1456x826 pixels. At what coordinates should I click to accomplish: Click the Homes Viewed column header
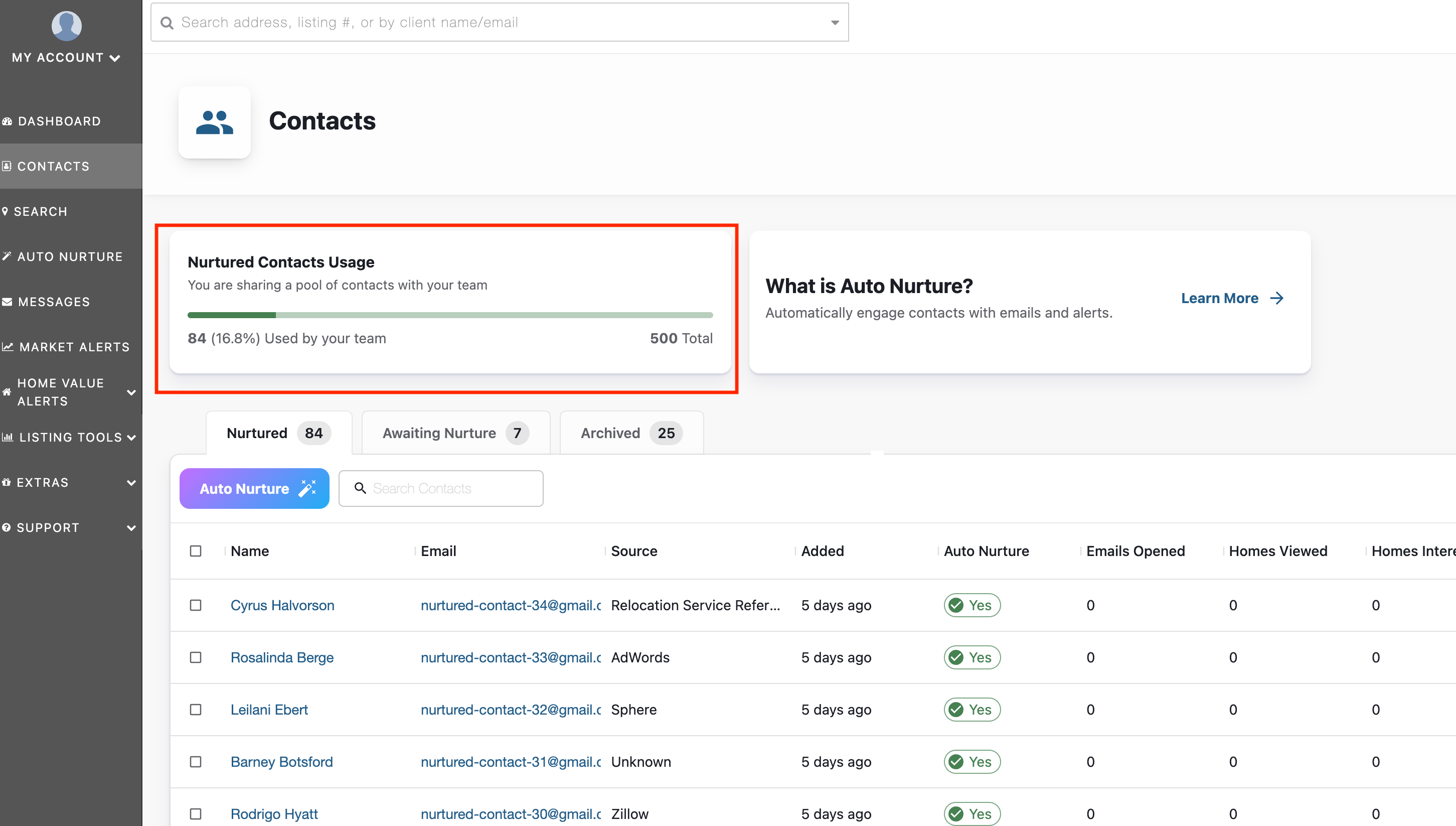coord(1278,551)
